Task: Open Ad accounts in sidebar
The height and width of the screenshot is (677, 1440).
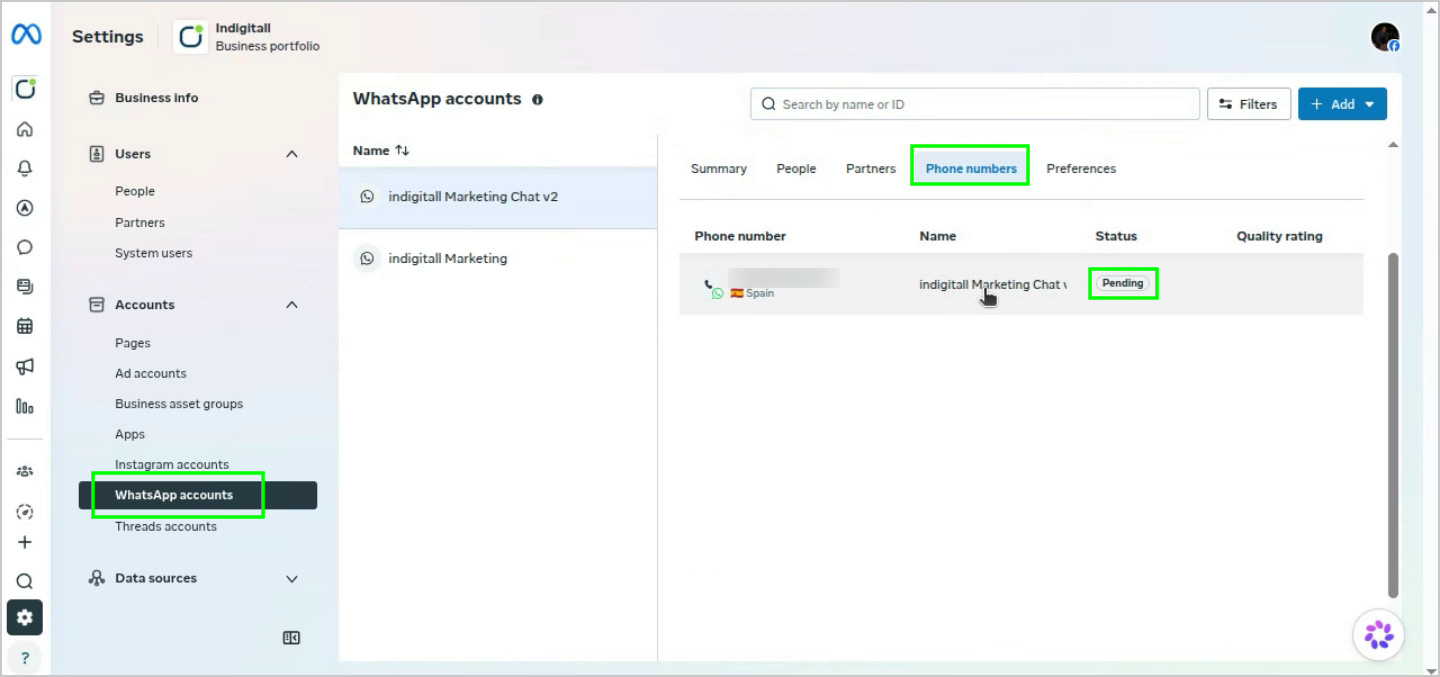Action: click(151, 374)
